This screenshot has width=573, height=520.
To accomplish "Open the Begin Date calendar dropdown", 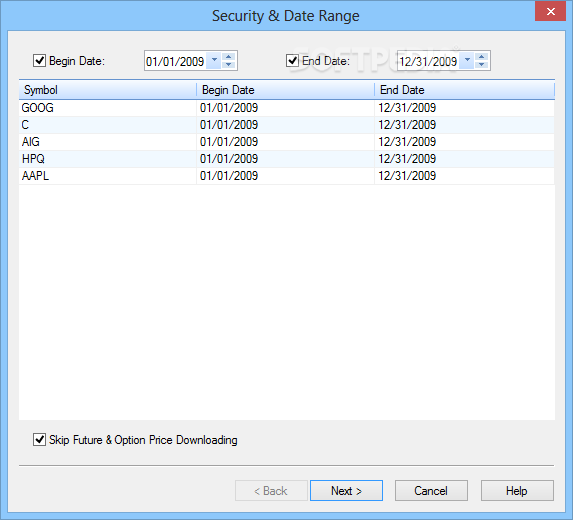I will click(214, 60).
